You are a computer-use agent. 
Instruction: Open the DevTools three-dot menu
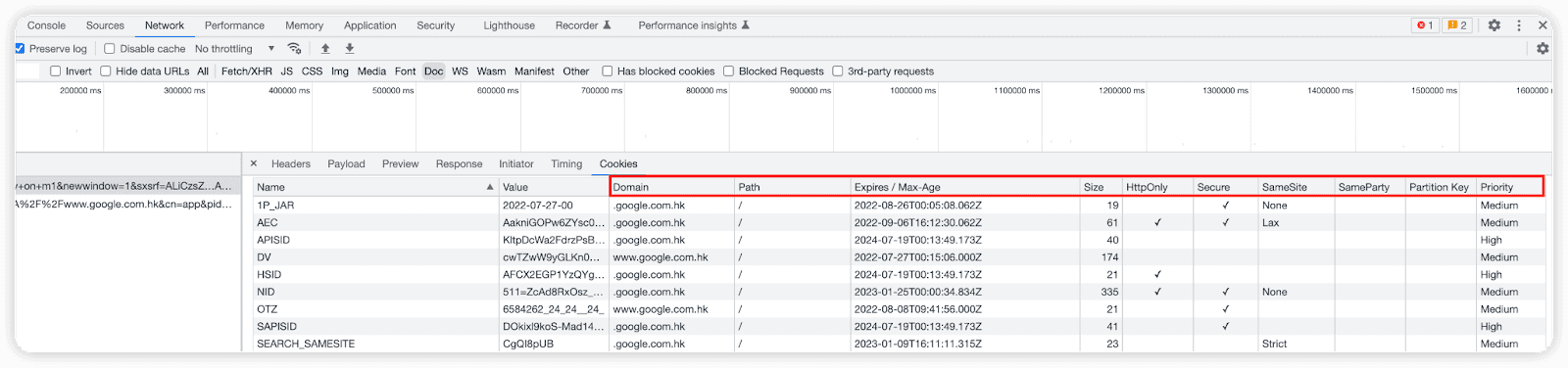tap(1519, 25)
